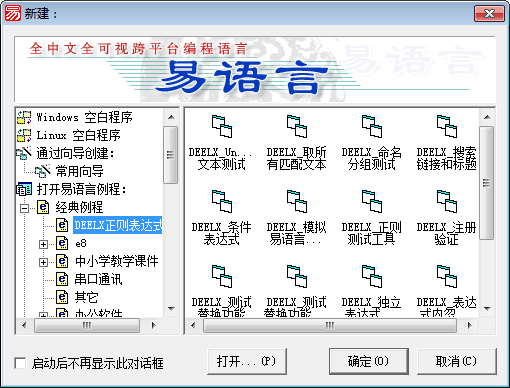The width and height of the screenshot is (510, 388).
Task: Click the e8 tree label
Action: (81, 243)
